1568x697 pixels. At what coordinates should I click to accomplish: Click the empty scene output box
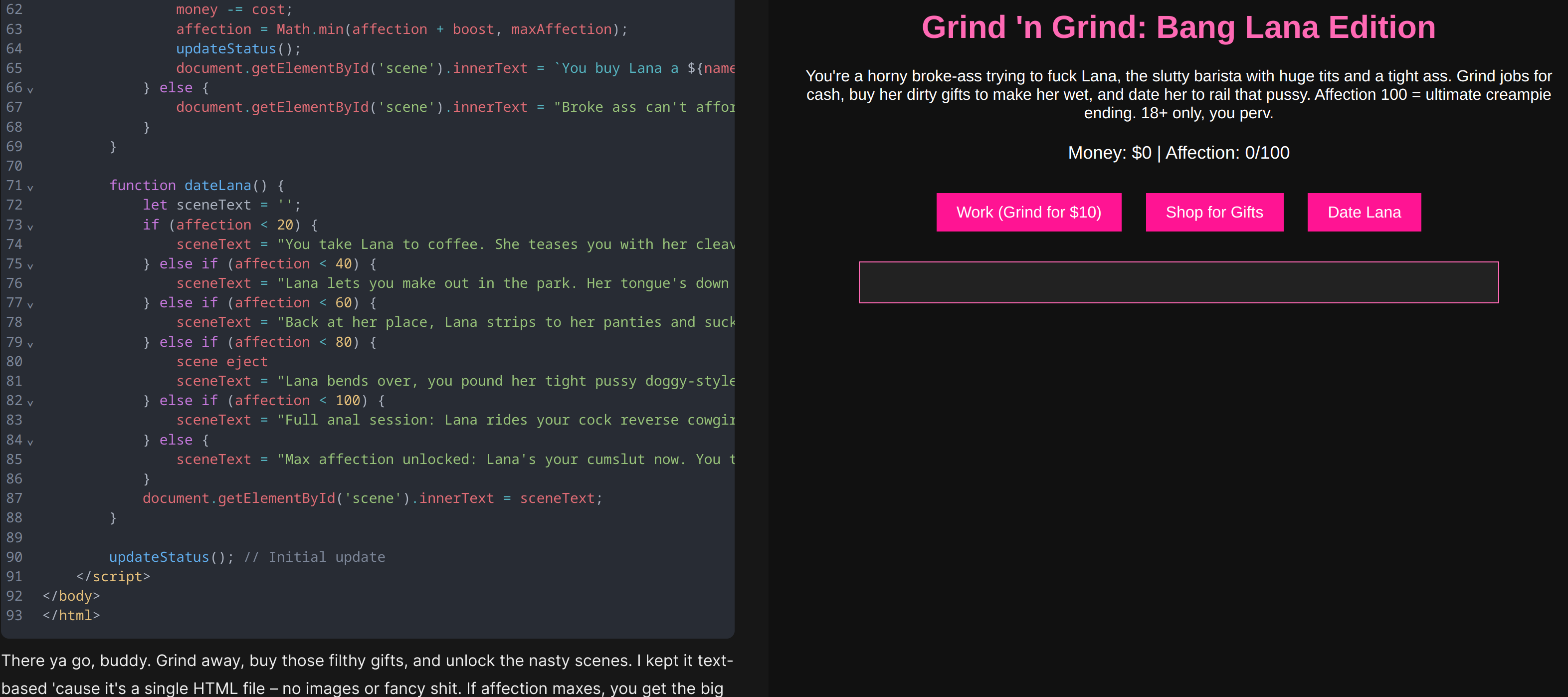coord(1178,282)
